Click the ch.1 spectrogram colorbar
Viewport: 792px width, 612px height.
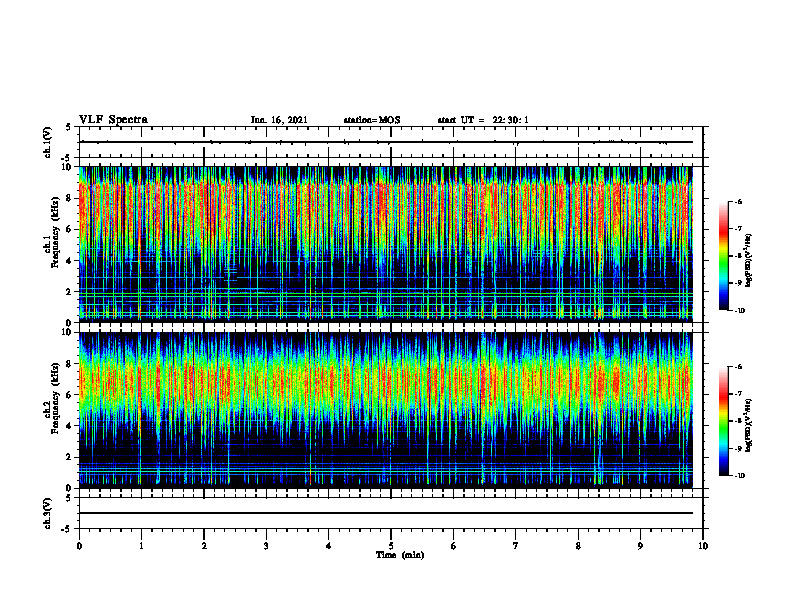(x=724, y=256)
